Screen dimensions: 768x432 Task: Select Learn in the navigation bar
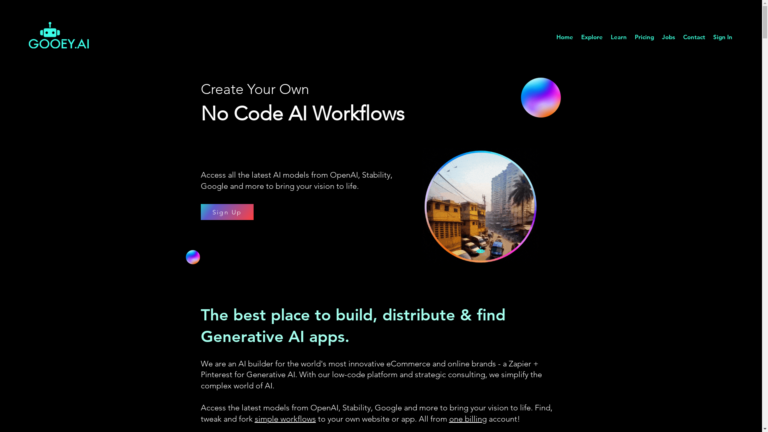click(x=618, y=37)
